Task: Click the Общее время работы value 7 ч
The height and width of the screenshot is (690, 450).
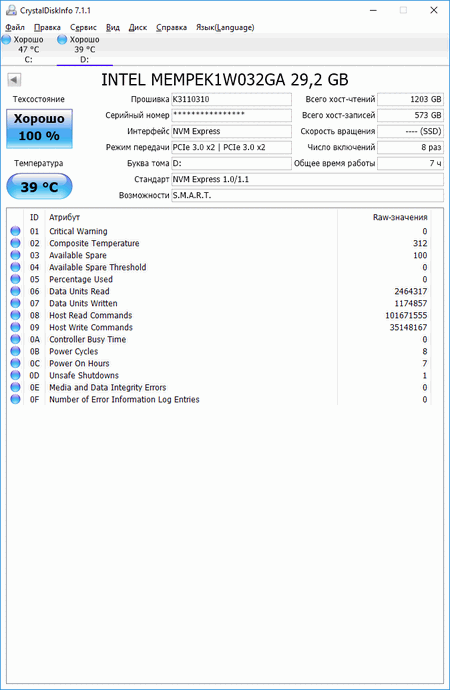Action: [410, 163]
